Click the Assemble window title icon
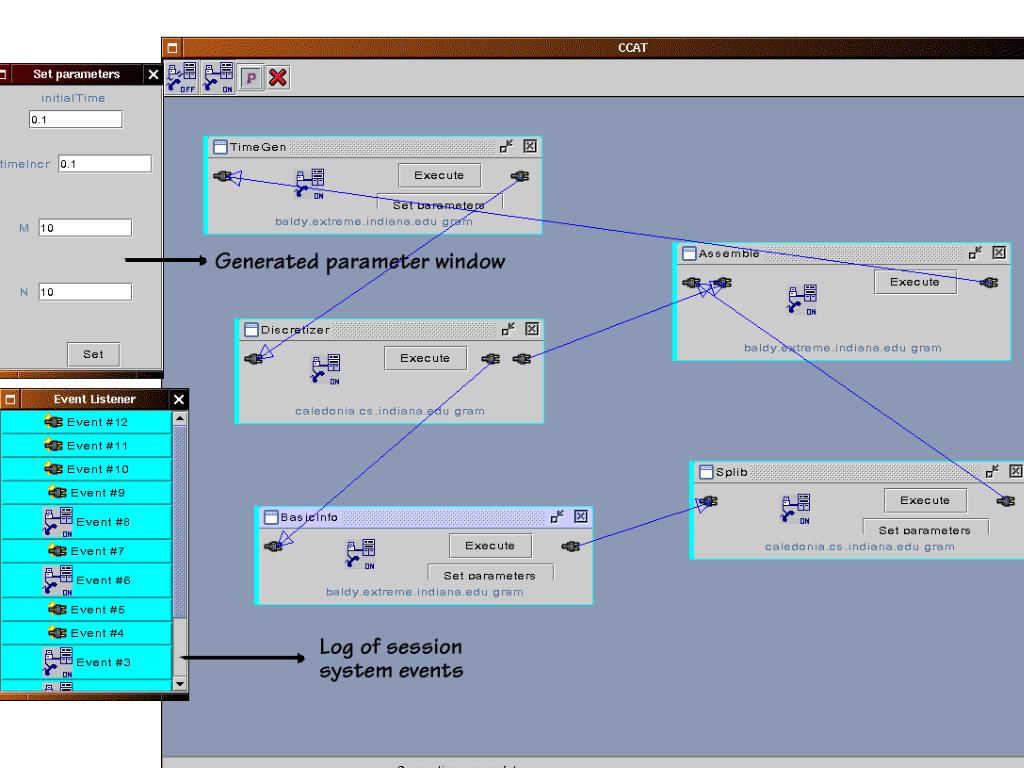This screenshot has width=1024, height=768. click(689, 253)
